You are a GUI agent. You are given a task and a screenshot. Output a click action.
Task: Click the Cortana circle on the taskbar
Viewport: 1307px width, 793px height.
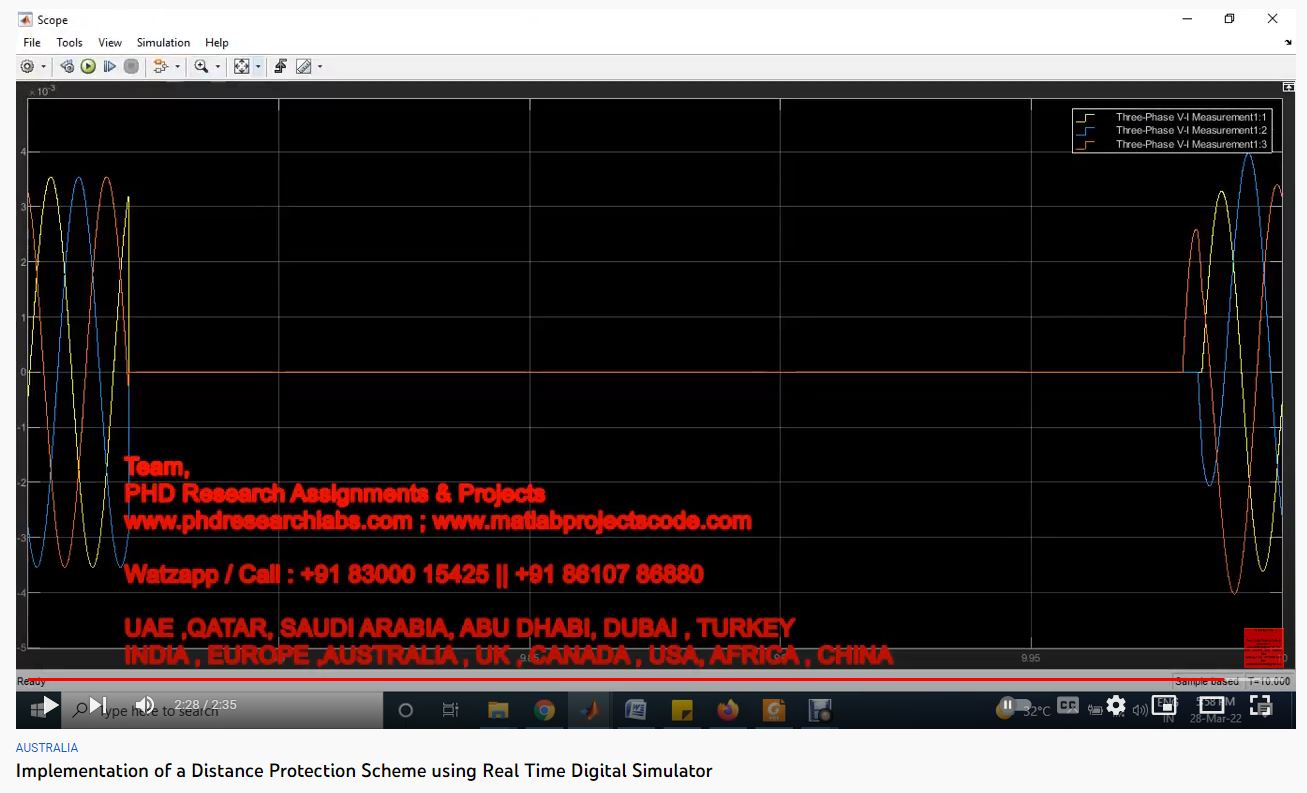pos(405,710)
